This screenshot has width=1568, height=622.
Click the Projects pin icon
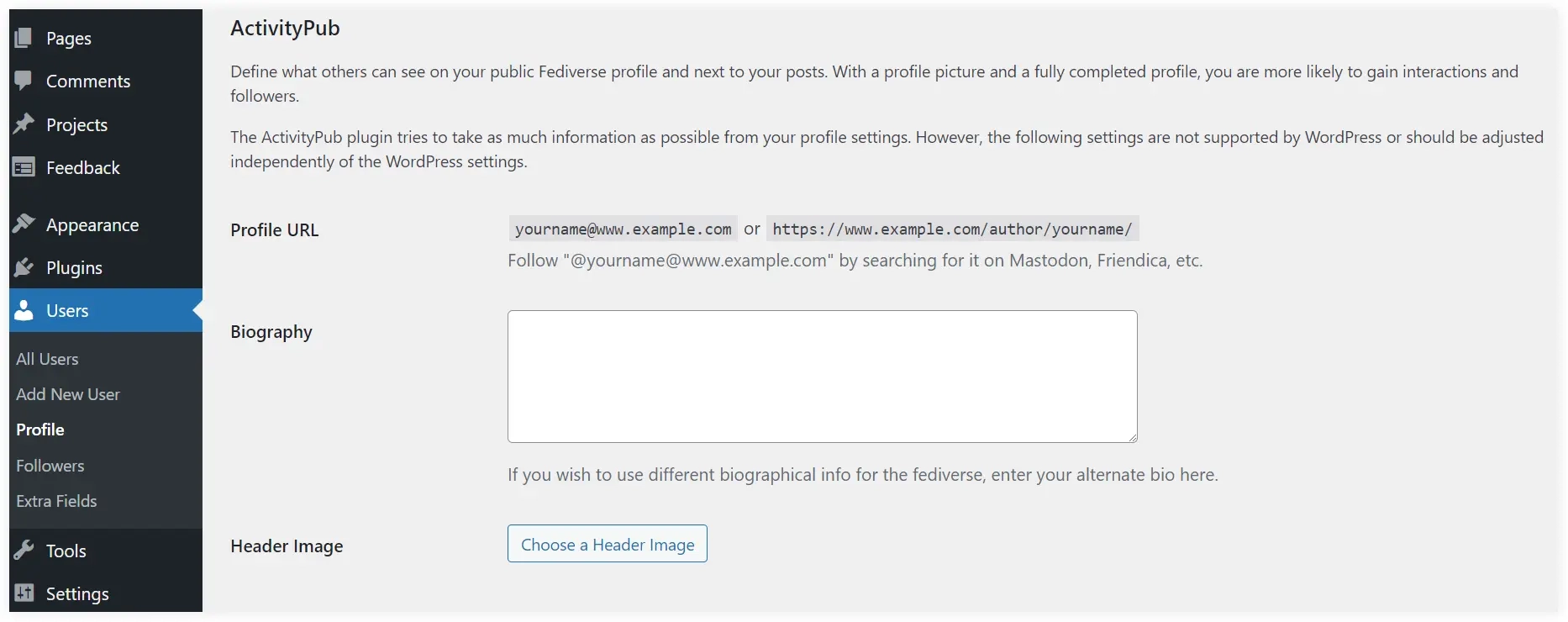(x=24, y=124)
